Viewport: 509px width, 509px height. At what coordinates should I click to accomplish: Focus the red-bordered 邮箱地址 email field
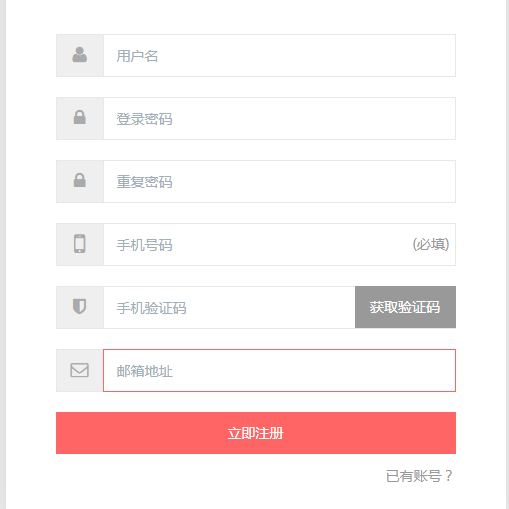(279, 370)
